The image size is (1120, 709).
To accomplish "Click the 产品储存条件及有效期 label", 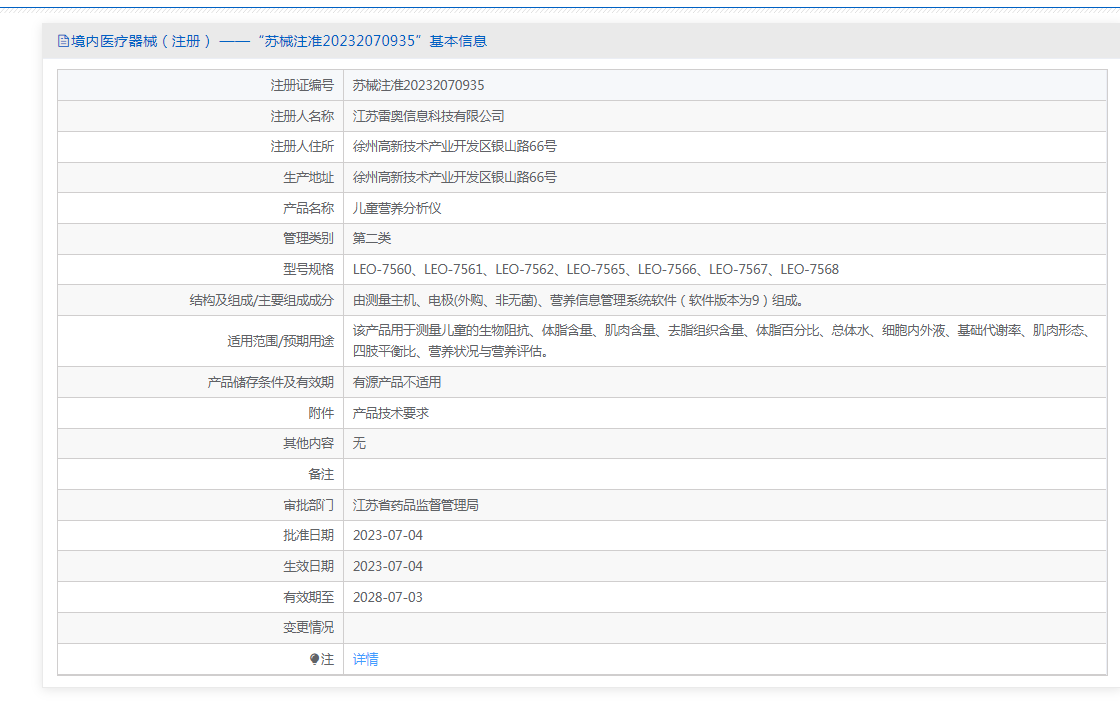I will [x=271, y=382].
